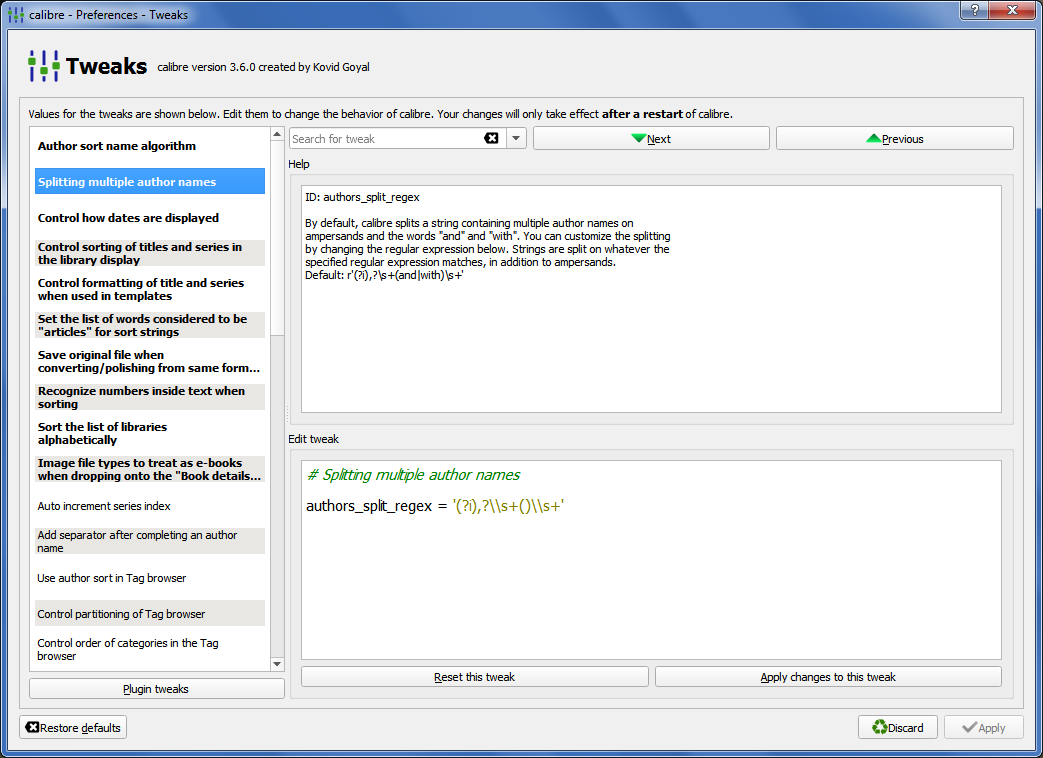
Task: Reset this tweak to default
Action: [x=474, y=677]
